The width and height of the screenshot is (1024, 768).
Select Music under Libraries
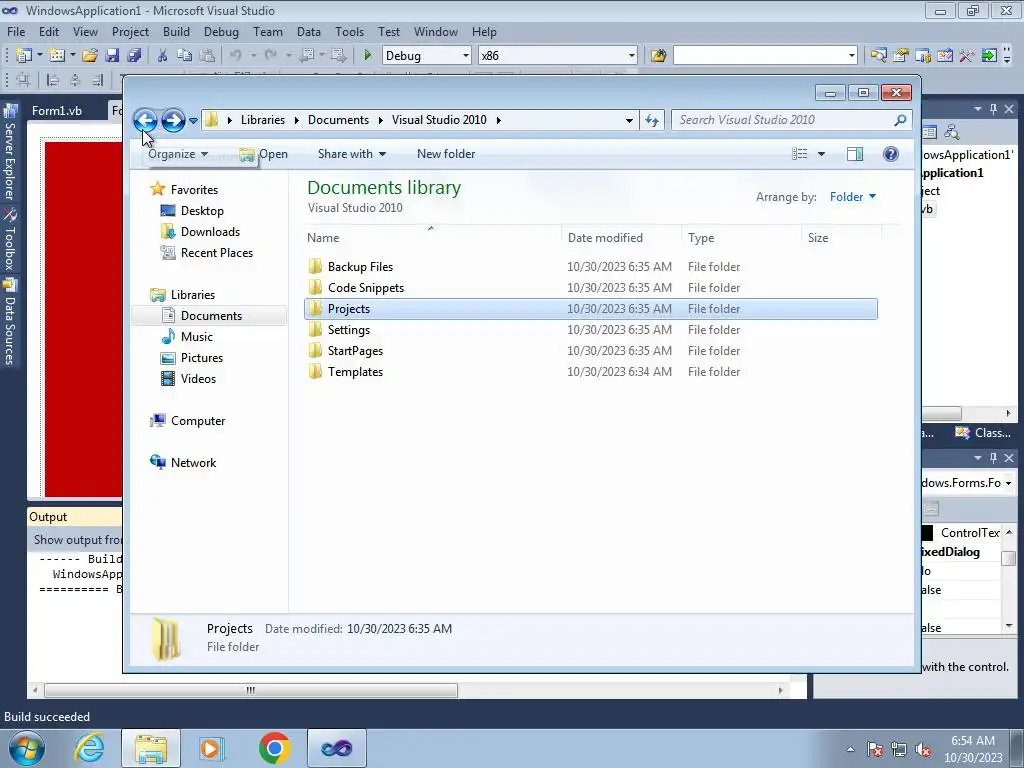coord(197,337)
